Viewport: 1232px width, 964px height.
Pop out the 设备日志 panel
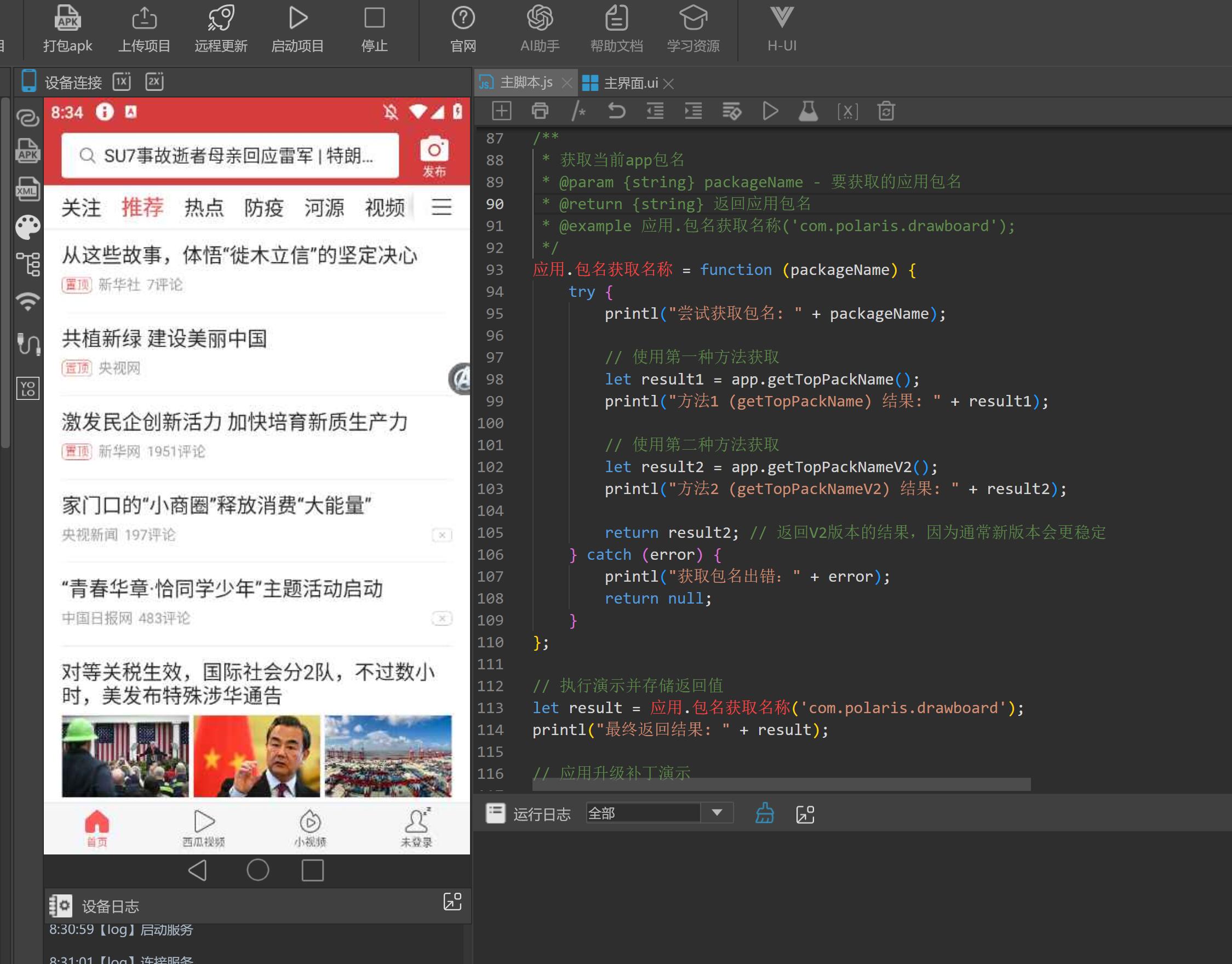pyautogui.click(x=452, y=902)
